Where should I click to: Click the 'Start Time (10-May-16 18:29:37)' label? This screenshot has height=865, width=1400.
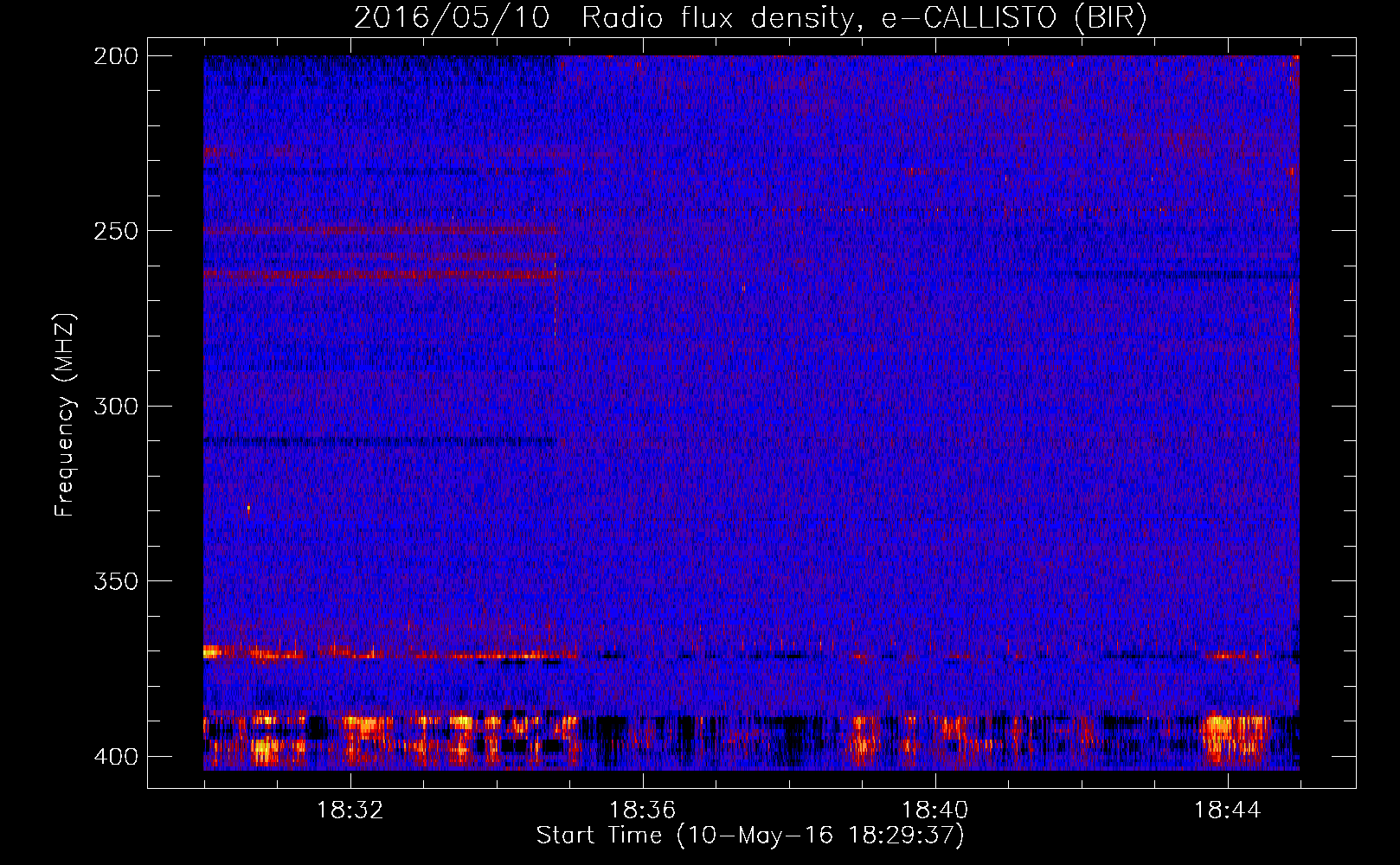(750, 836)
